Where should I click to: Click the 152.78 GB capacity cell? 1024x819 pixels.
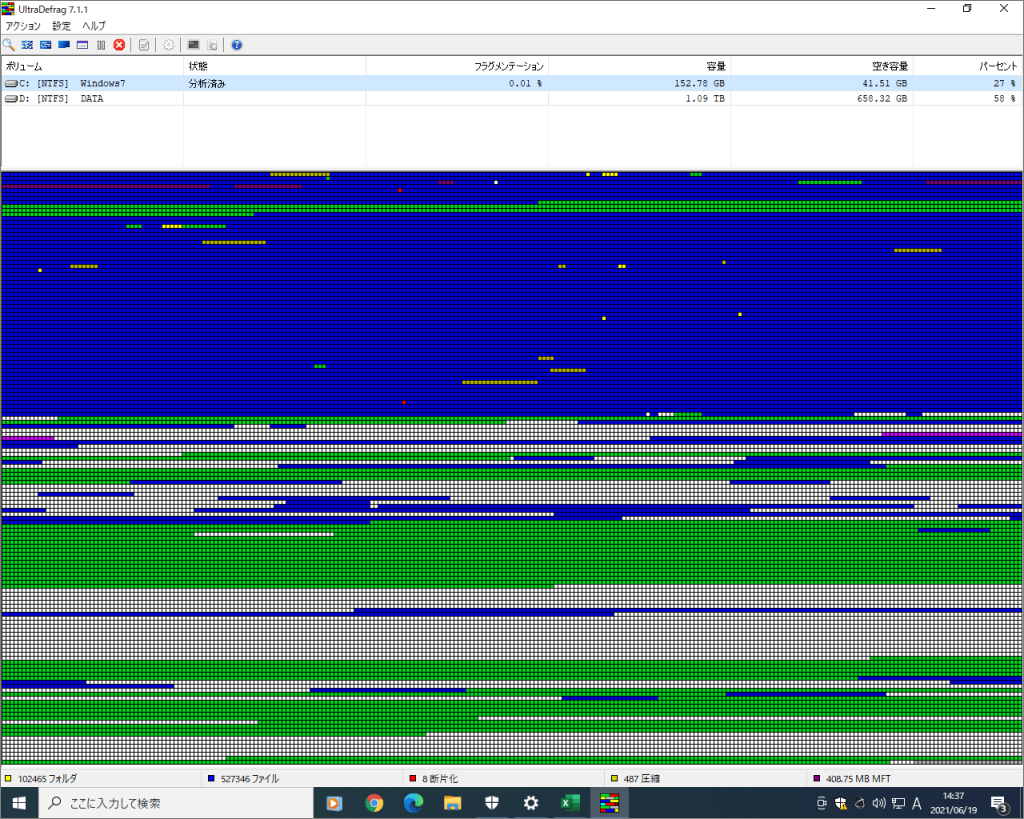point(699,84)
